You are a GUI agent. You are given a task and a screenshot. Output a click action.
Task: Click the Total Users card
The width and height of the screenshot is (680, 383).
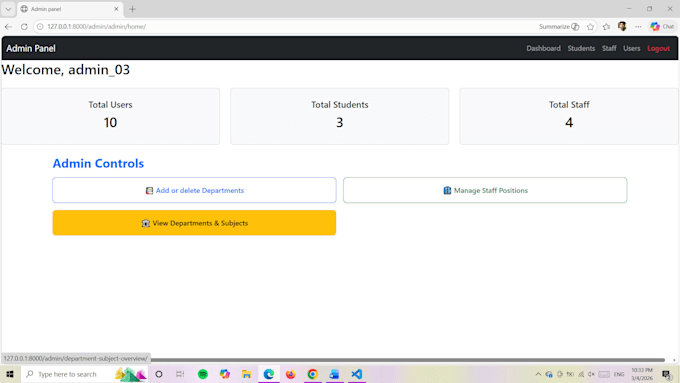coord(111,116)
